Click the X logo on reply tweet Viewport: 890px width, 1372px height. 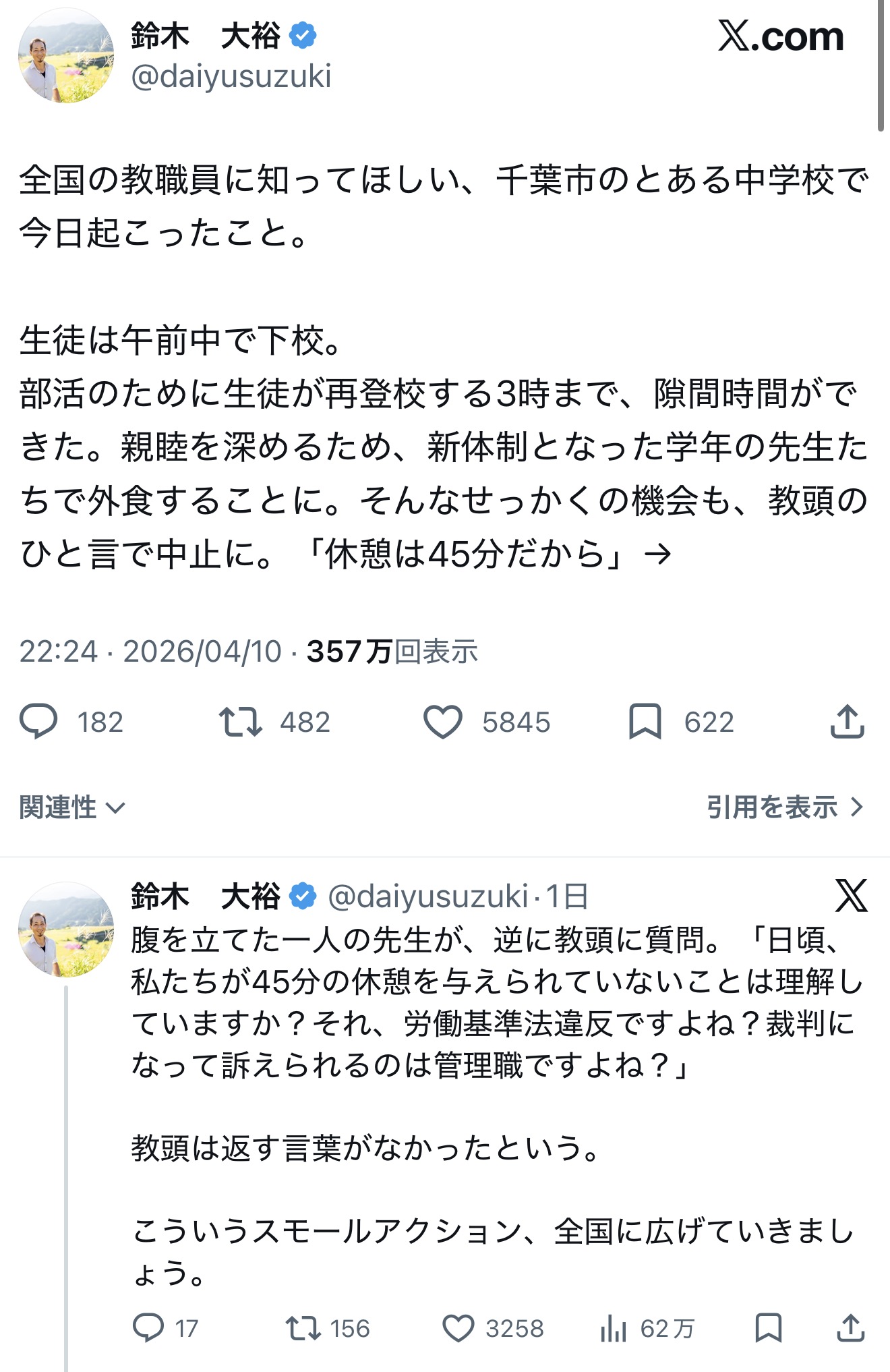point(851,896)
